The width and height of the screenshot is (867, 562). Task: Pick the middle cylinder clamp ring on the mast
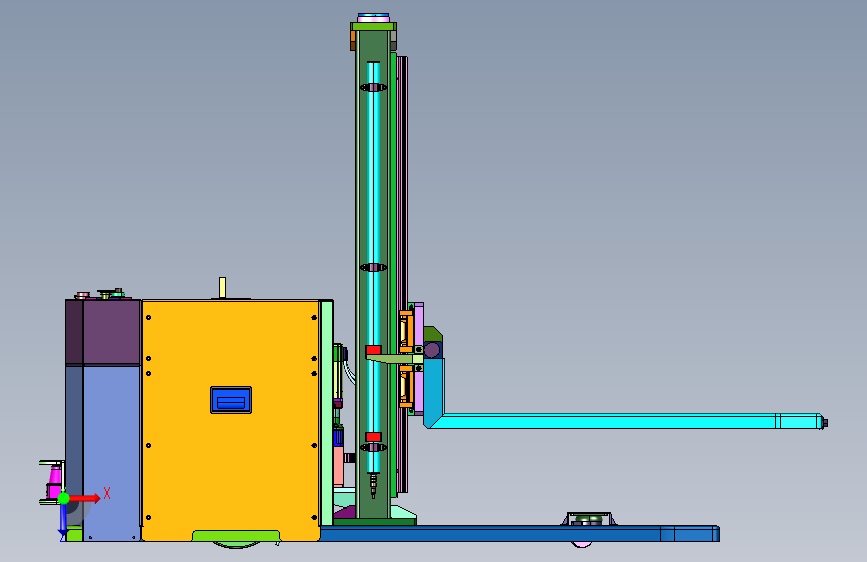(x=373, y=268)
